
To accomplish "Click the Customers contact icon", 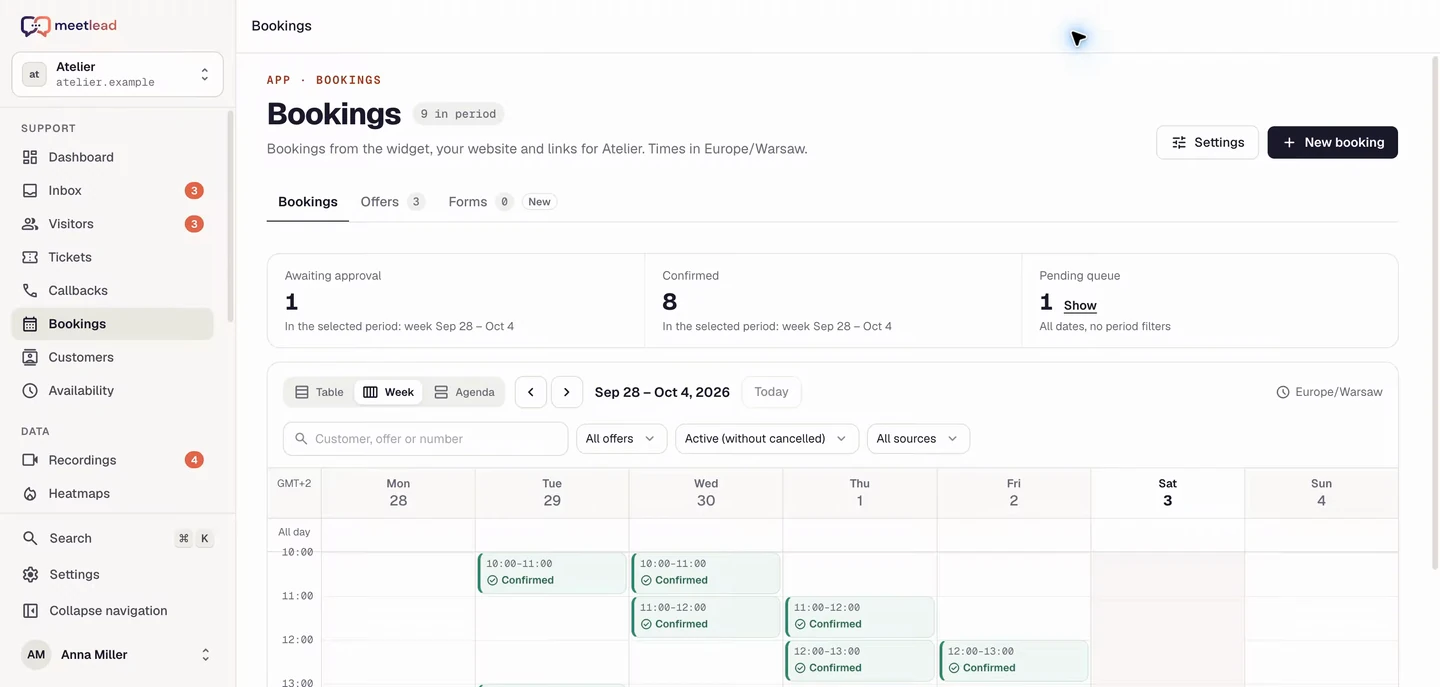I will tap(30, 357).
